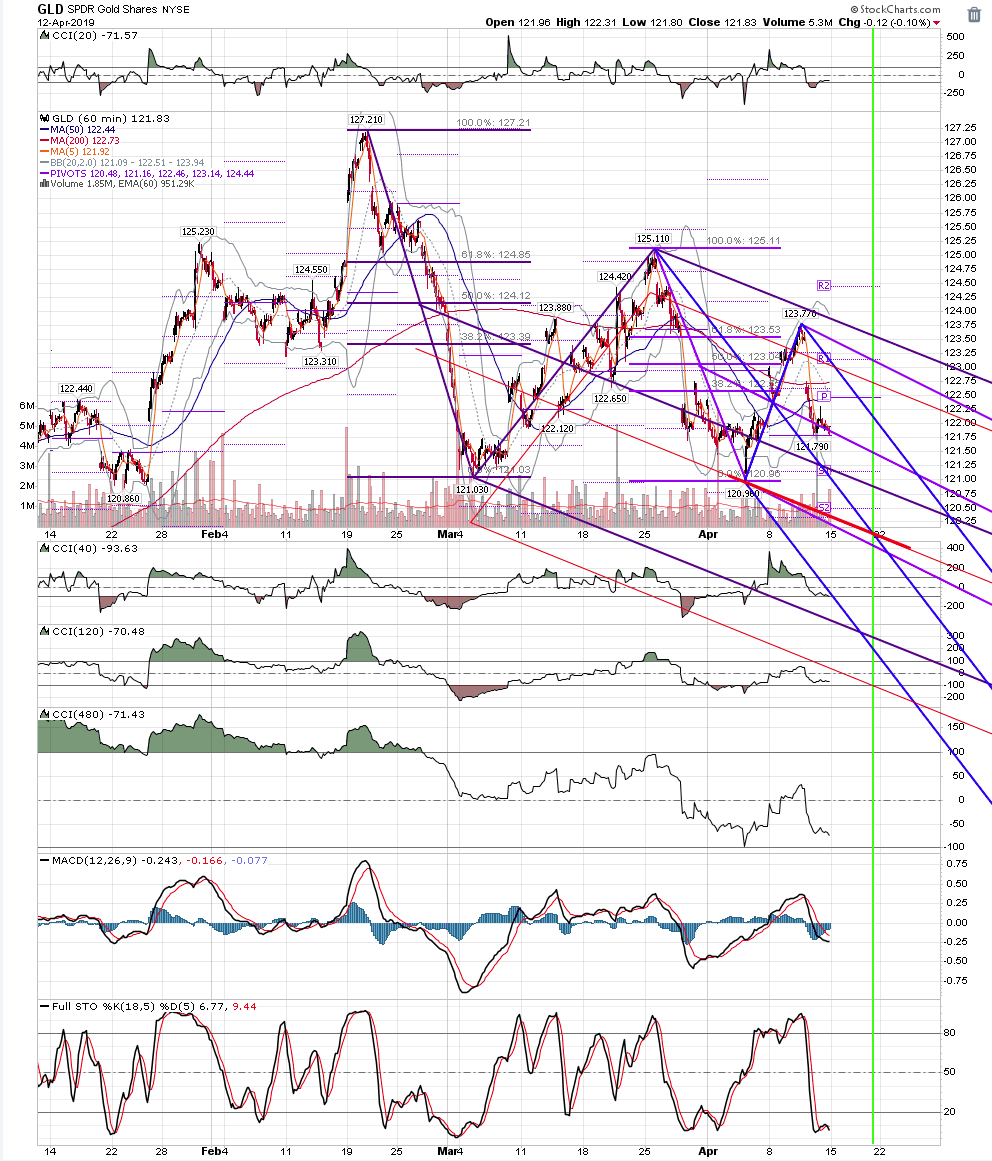Click the 120.960 low price label
992x1161 pixels.
743,493
